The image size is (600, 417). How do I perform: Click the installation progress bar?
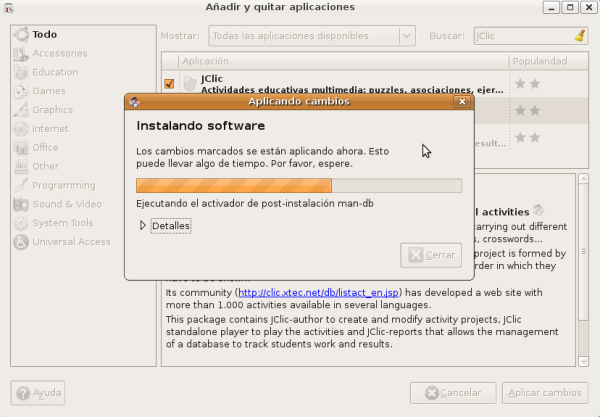click(298, 185)
